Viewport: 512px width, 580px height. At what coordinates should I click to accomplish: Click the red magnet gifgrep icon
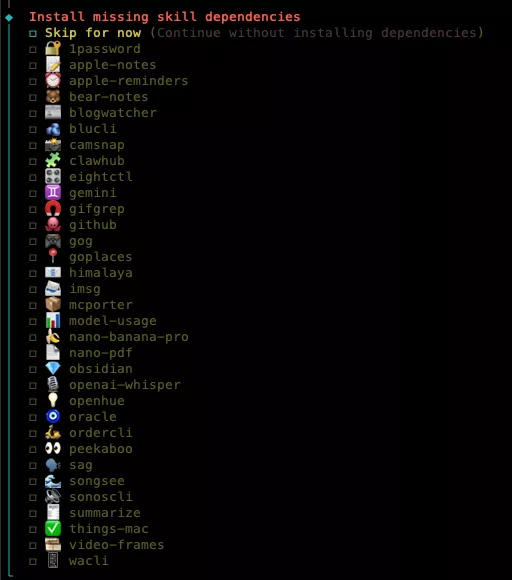coord(53,209)
